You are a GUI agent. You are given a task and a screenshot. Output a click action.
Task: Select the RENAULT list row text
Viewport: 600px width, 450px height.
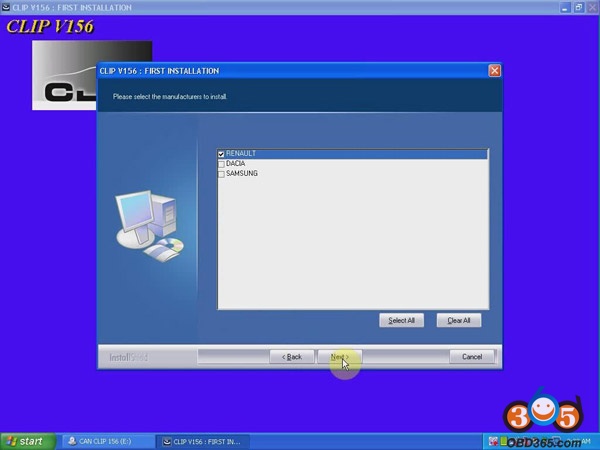point(241,153)
